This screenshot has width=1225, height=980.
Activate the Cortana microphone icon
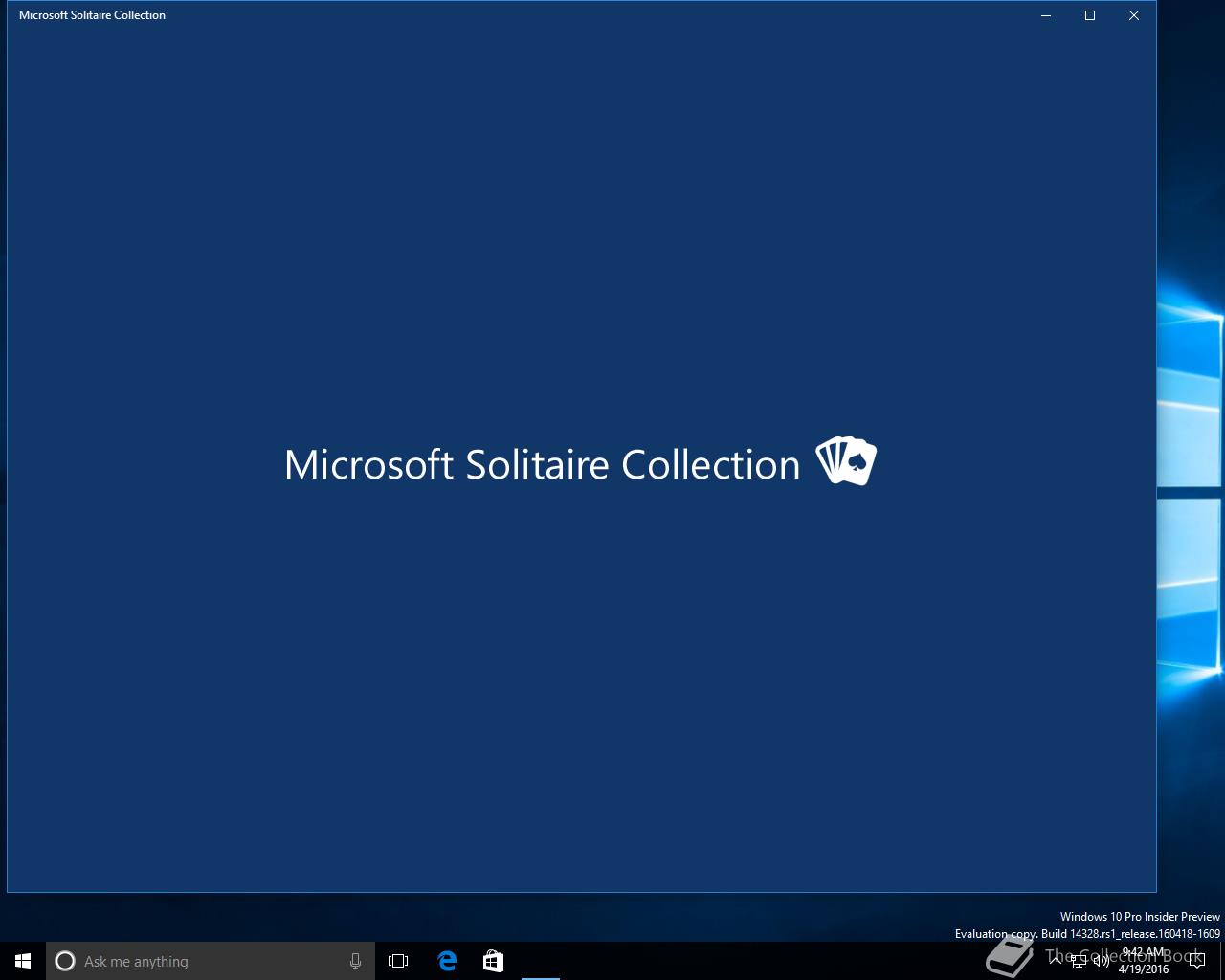pyautogui.click(x=355, y=961)
